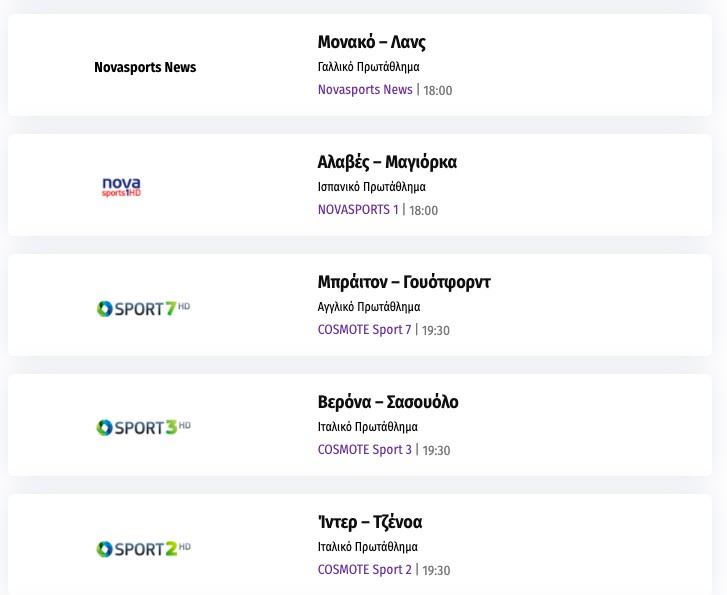Open the COSMOTE Sport 2 channel link
Image resolution: width=727 pixels, height=595 pixels.
(x=364, y=570)
